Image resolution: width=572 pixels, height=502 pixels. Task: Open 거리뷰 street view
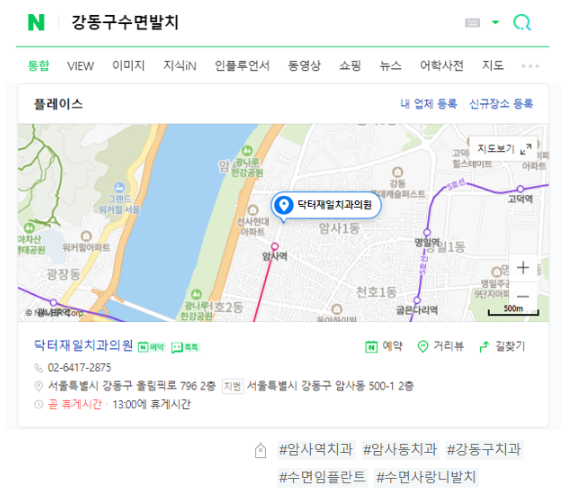pyautogui.click(x=440, y=346)
